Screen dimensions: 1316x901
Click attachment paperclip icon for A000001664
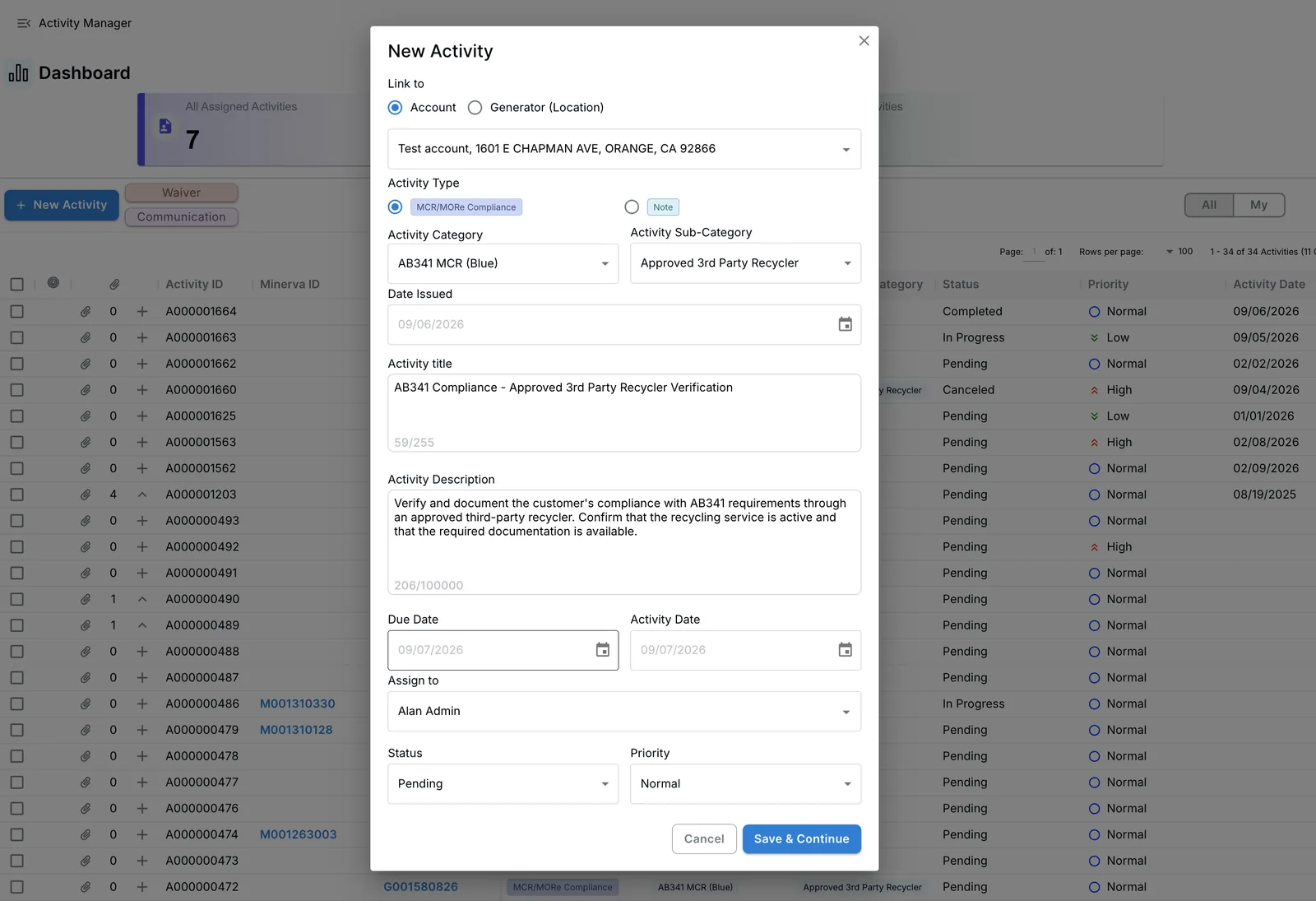click(86, 312)
